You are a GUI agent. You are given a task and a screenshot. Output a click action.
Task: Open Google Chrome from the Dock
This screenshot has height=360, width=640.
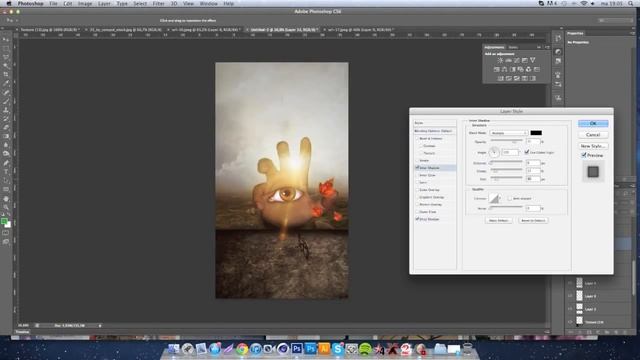pyautogui.click(x=242, y=349)
